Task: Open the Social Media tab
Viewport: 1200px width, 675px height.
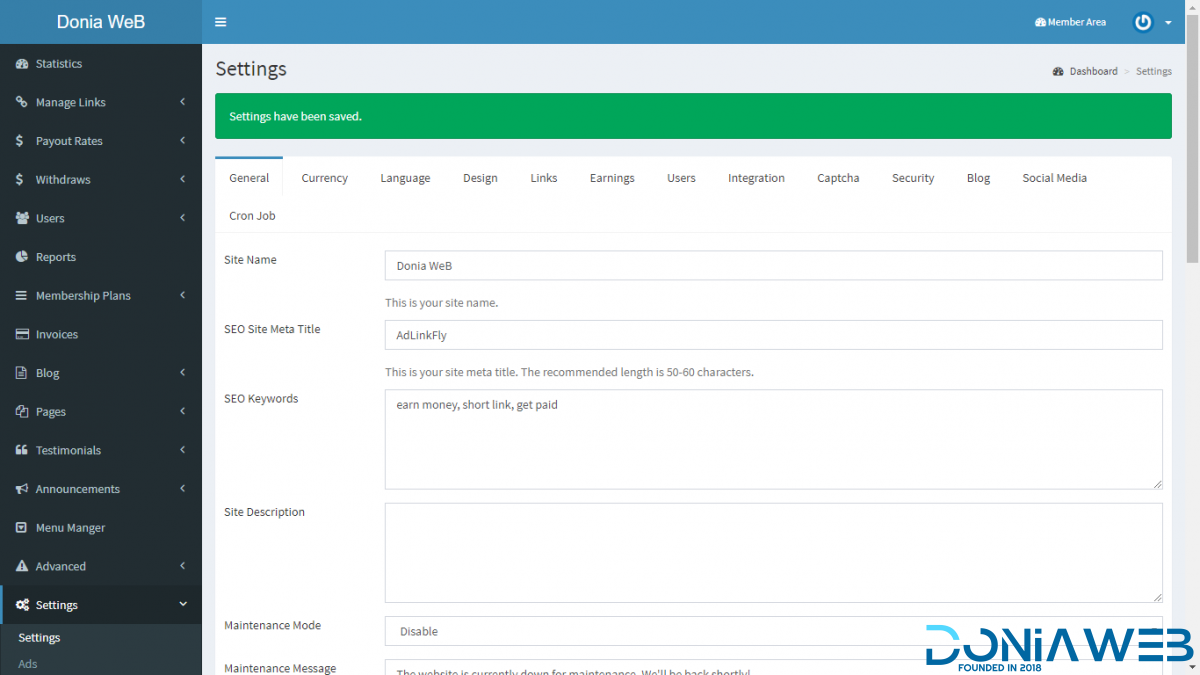Action: [1054, 178]
